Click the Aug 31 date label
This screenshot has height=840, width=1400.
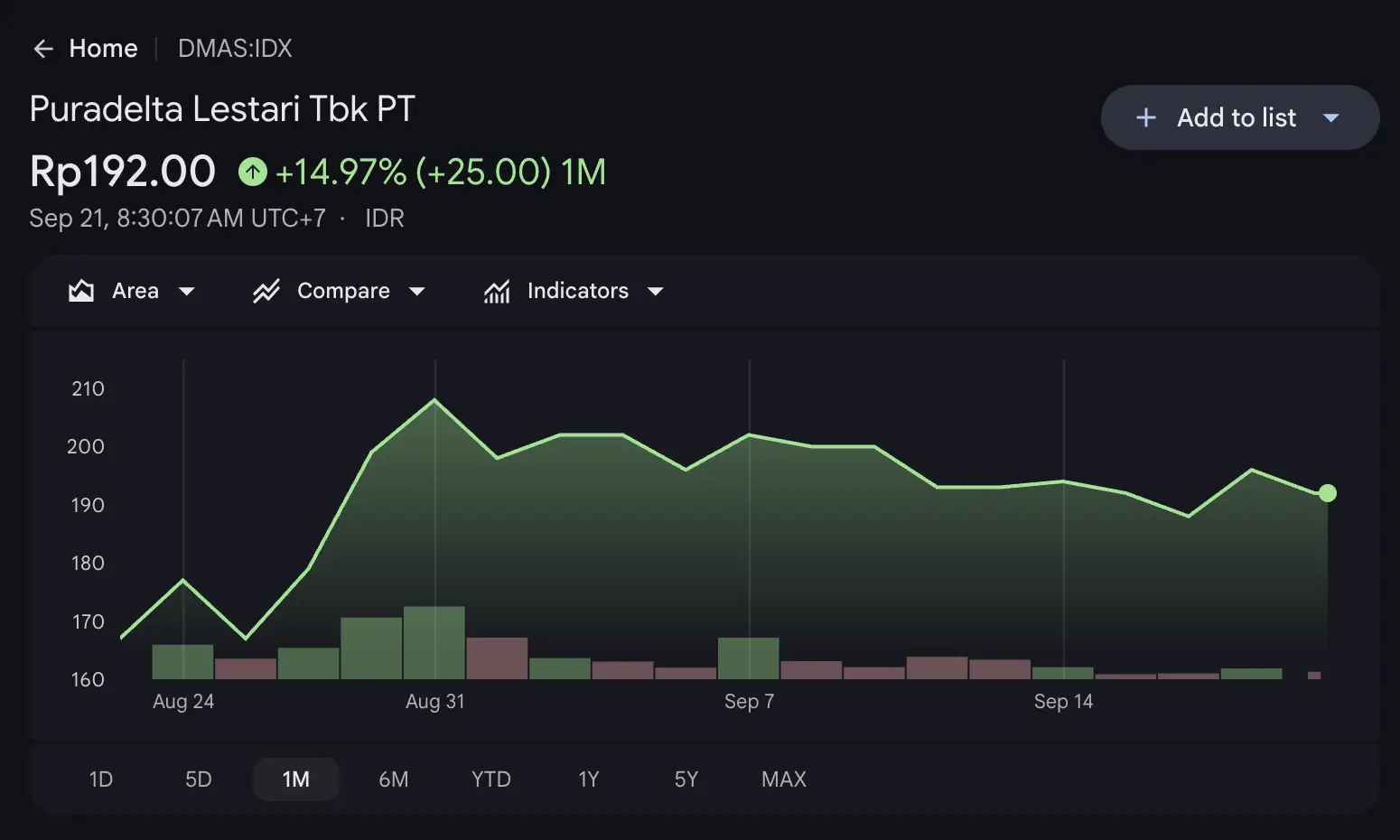tap(435, 702)
